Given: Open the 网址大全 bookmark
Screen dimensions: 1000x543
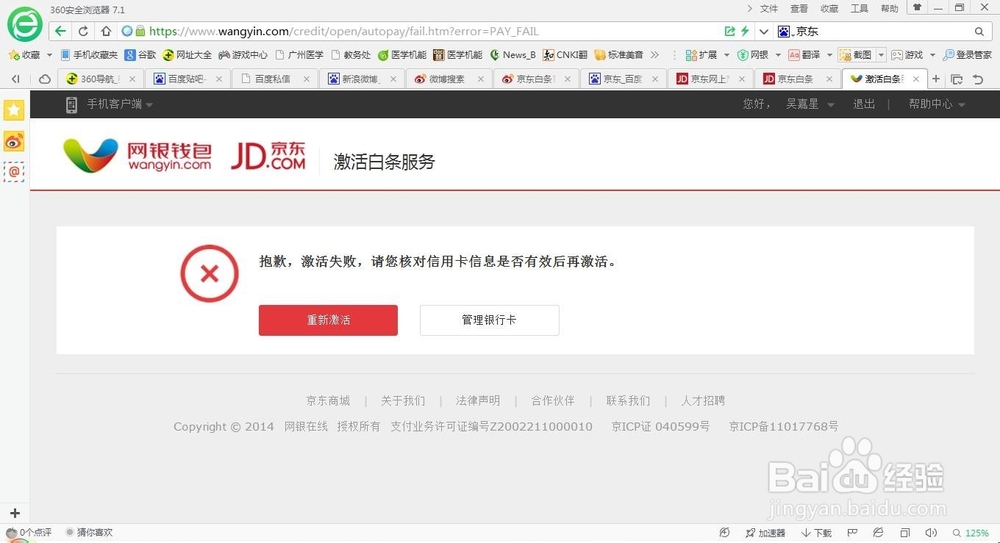Looking at the screenshot, I should [187, 55].
